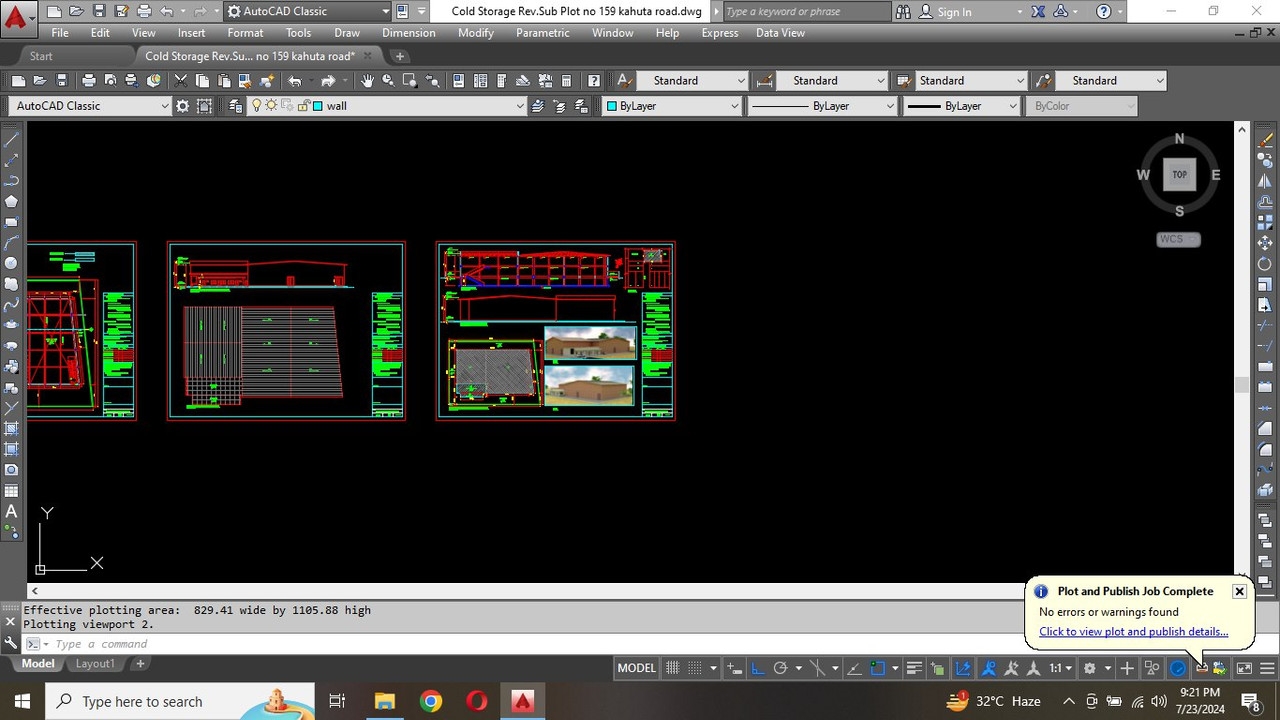The height and width of the screenshot is (720, 1280).
Task: Click the Customization hamburger icon in status bar
Action: point(1267,668)
